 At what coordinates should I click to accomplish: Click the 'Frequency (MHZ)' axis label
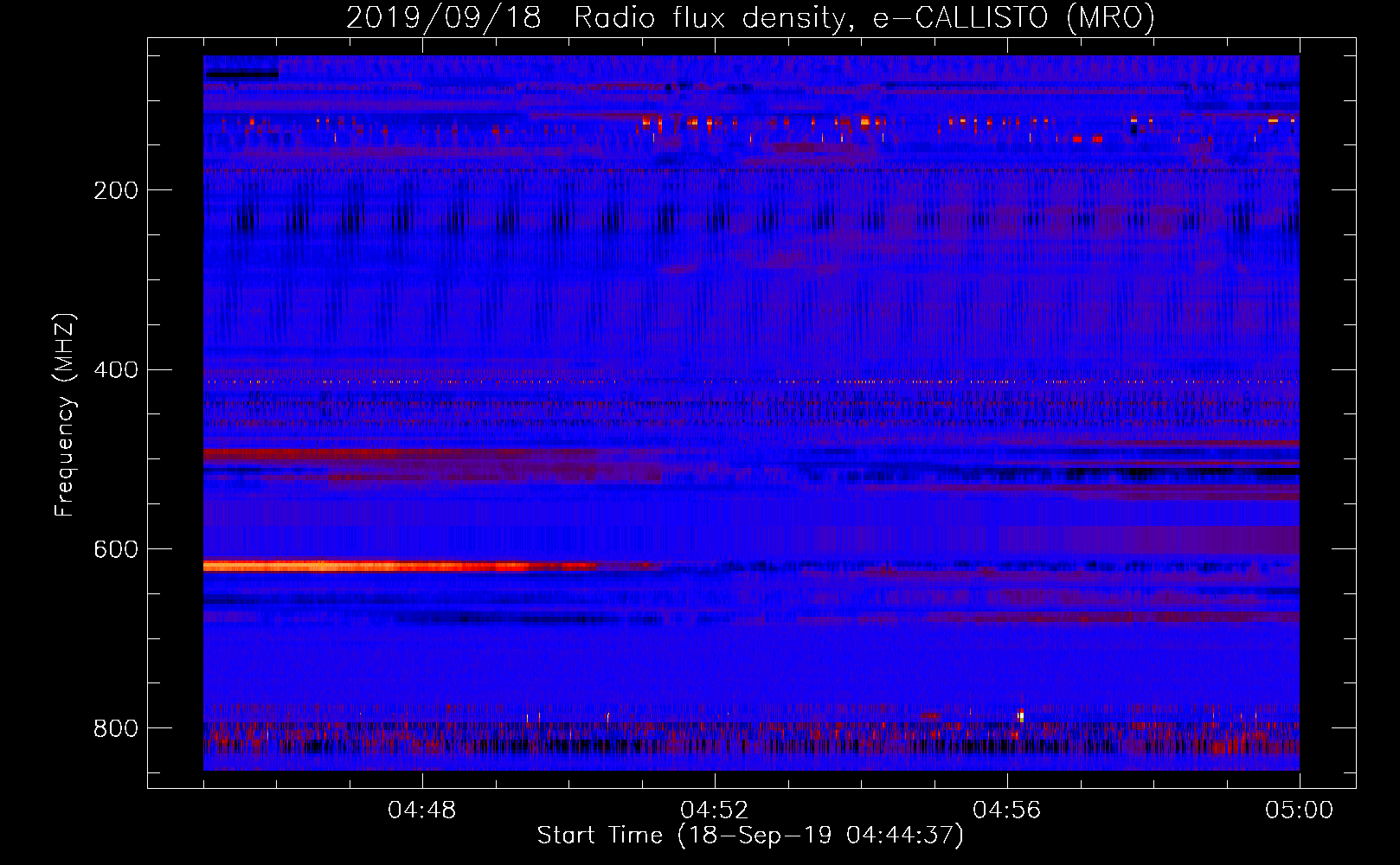(x=65, y=414)
